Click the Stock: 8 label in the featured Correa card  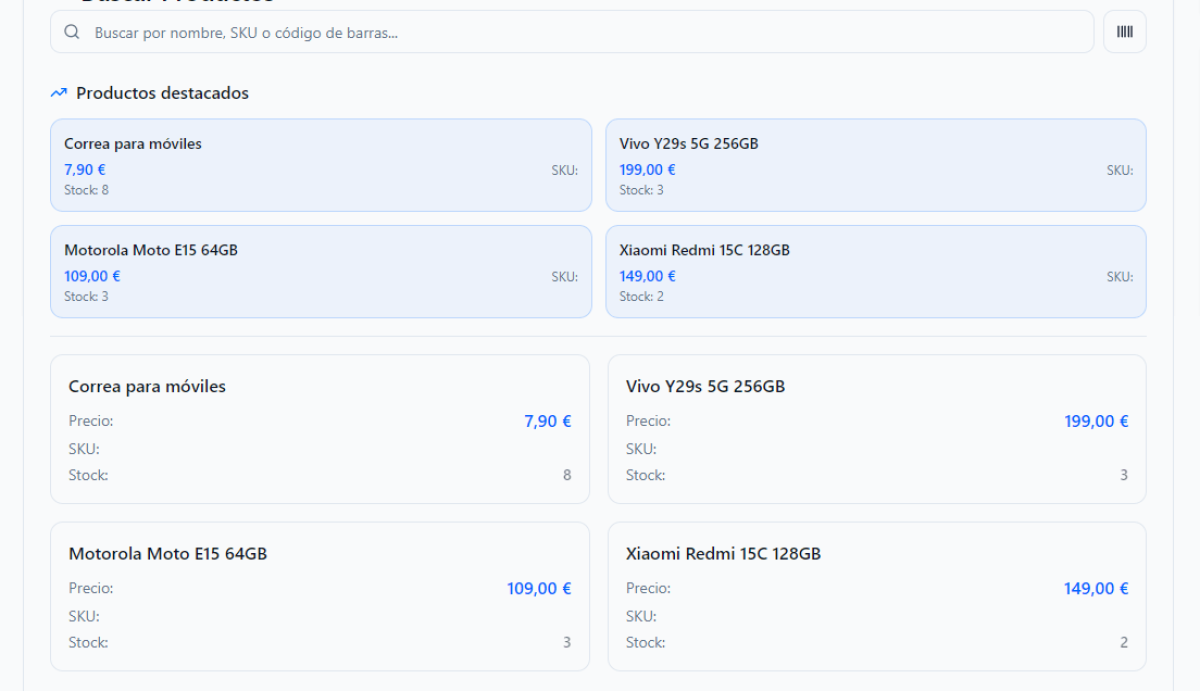[86, 190]
